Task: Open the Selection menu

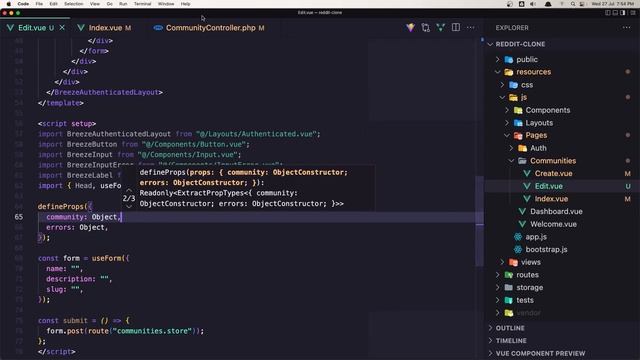Action: (73, 4)
